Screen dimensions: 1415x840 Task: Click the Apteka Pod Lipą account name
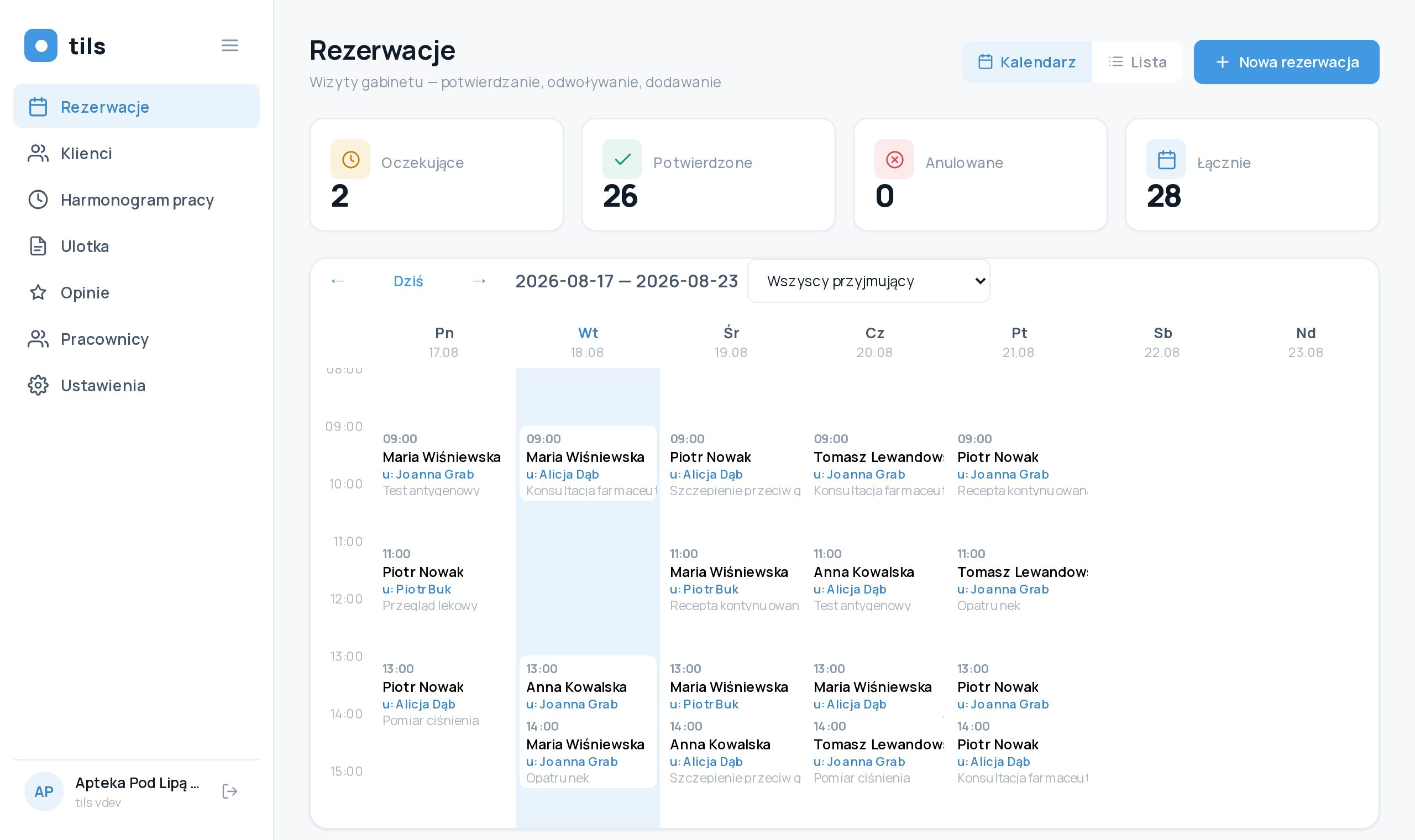[137, 783]
